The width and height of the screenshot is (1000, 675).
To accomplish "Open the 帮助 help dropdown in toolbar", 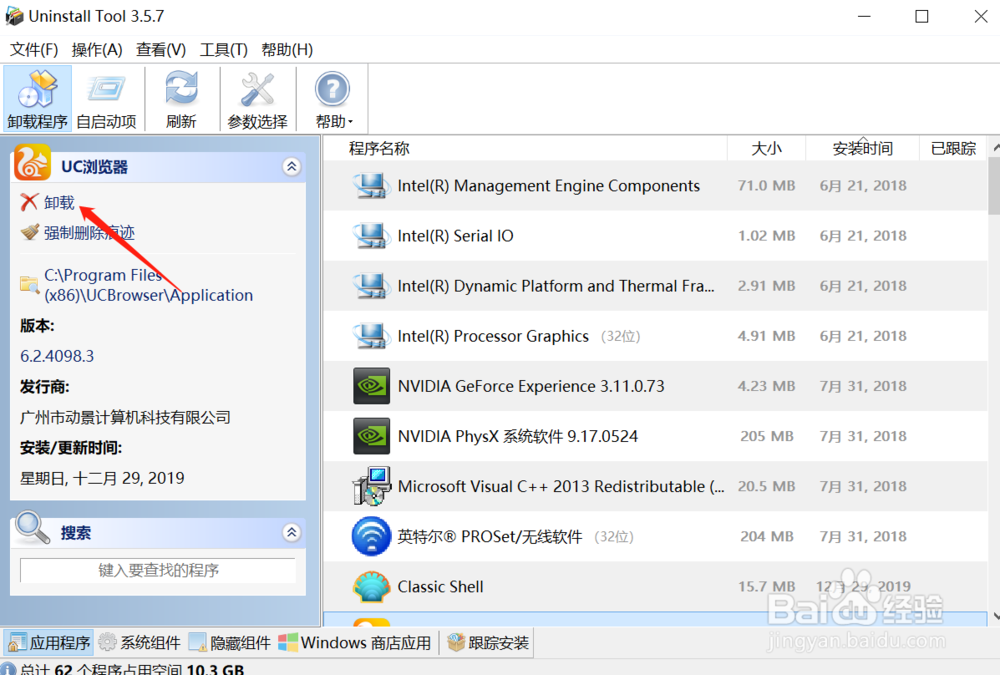I will pos(333,98).
